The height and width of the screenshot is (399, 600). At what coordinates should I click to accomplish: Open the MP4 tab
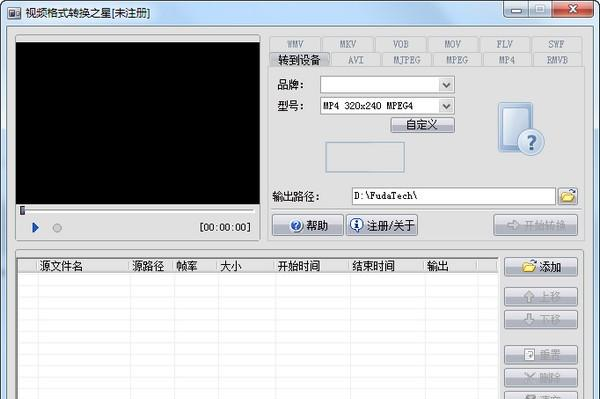(x=507, y=60)
